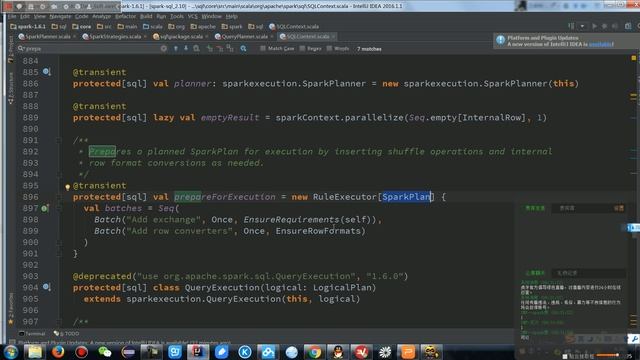Click the prepareForExecution identifier
This screenshot has height=360, width=640.
pos(225,197)
